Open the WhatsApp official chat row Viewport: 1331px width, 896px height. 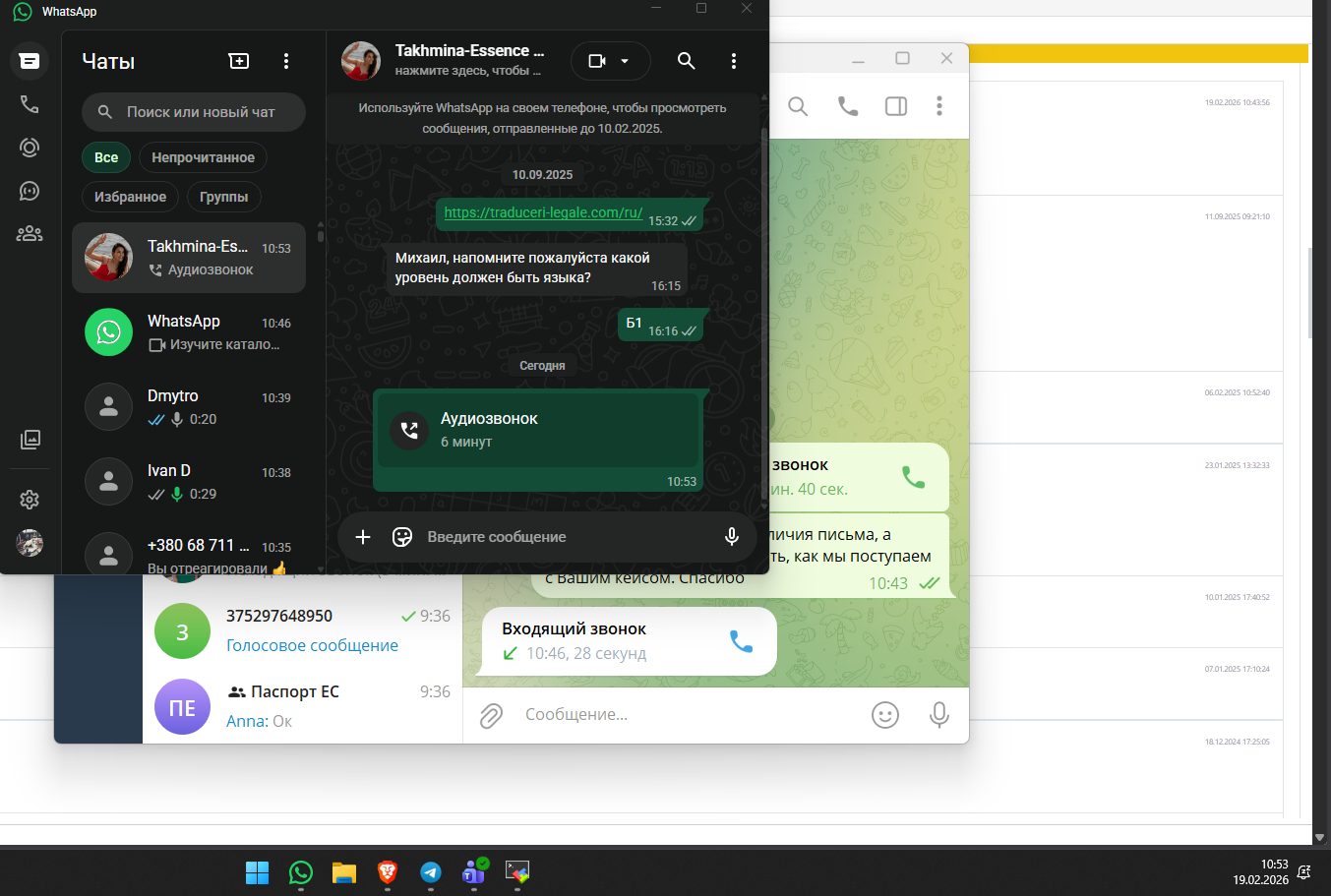(x=189, y=332)
